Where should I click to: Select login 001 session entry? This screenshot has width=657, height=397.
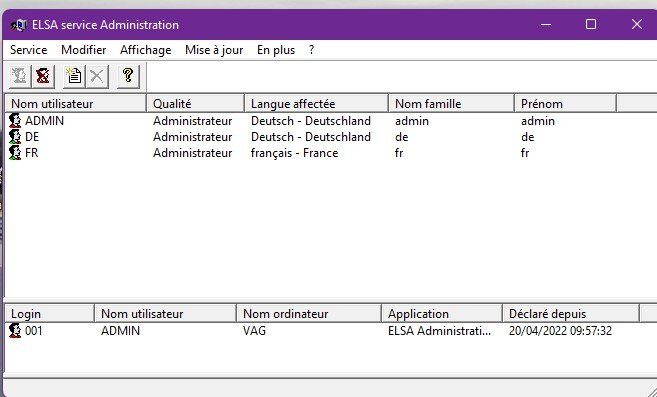tap(34, 331)
